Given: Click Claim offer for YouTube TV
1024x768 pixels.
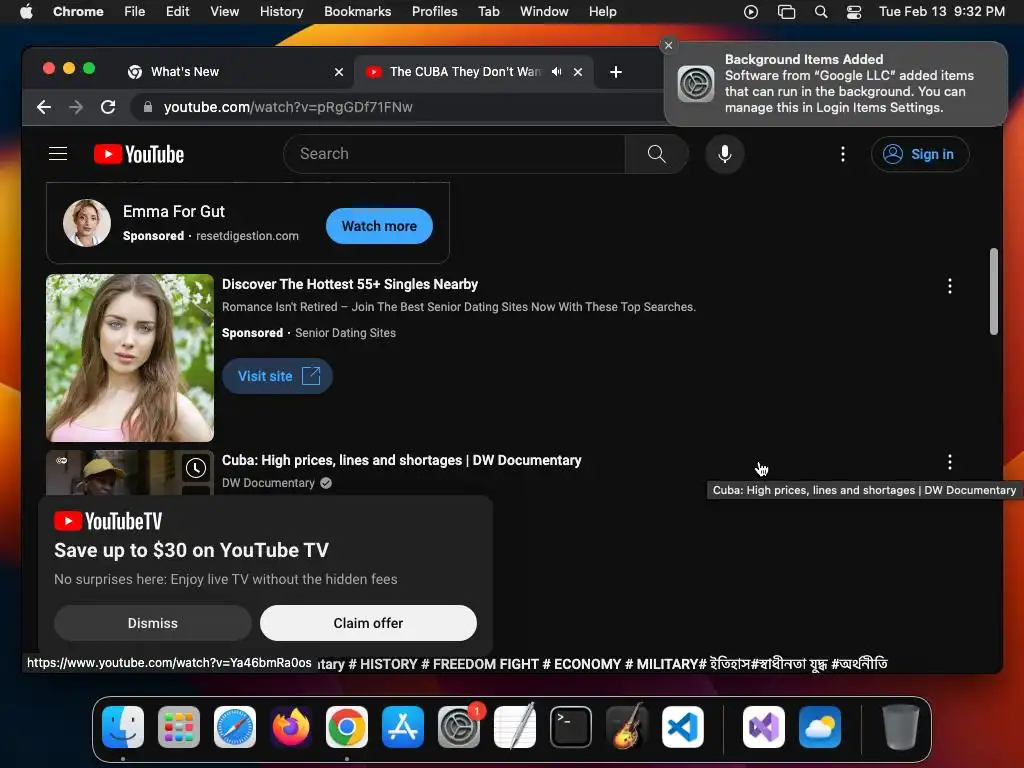Looking at the screenshot, I should 368,623.
